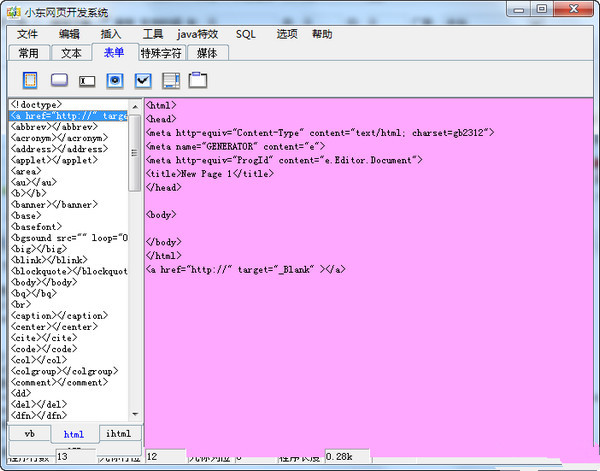Select the ihtml tab at bottom
The image size is (600, 471).
point(118,434)
